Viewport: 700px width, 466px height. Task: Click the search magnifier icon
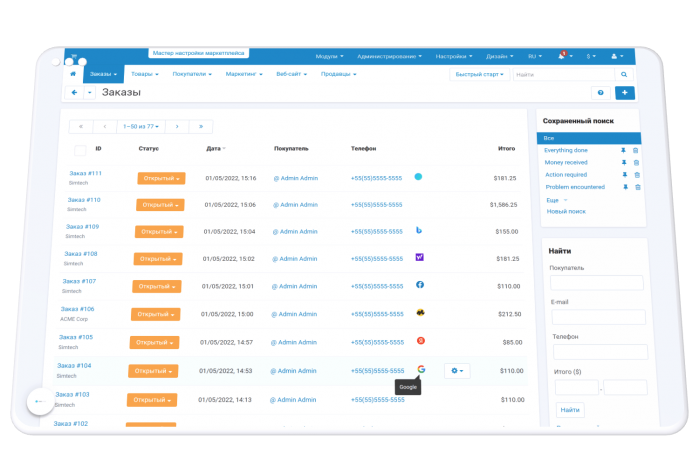pyautogui.click(x=624, y=75)
